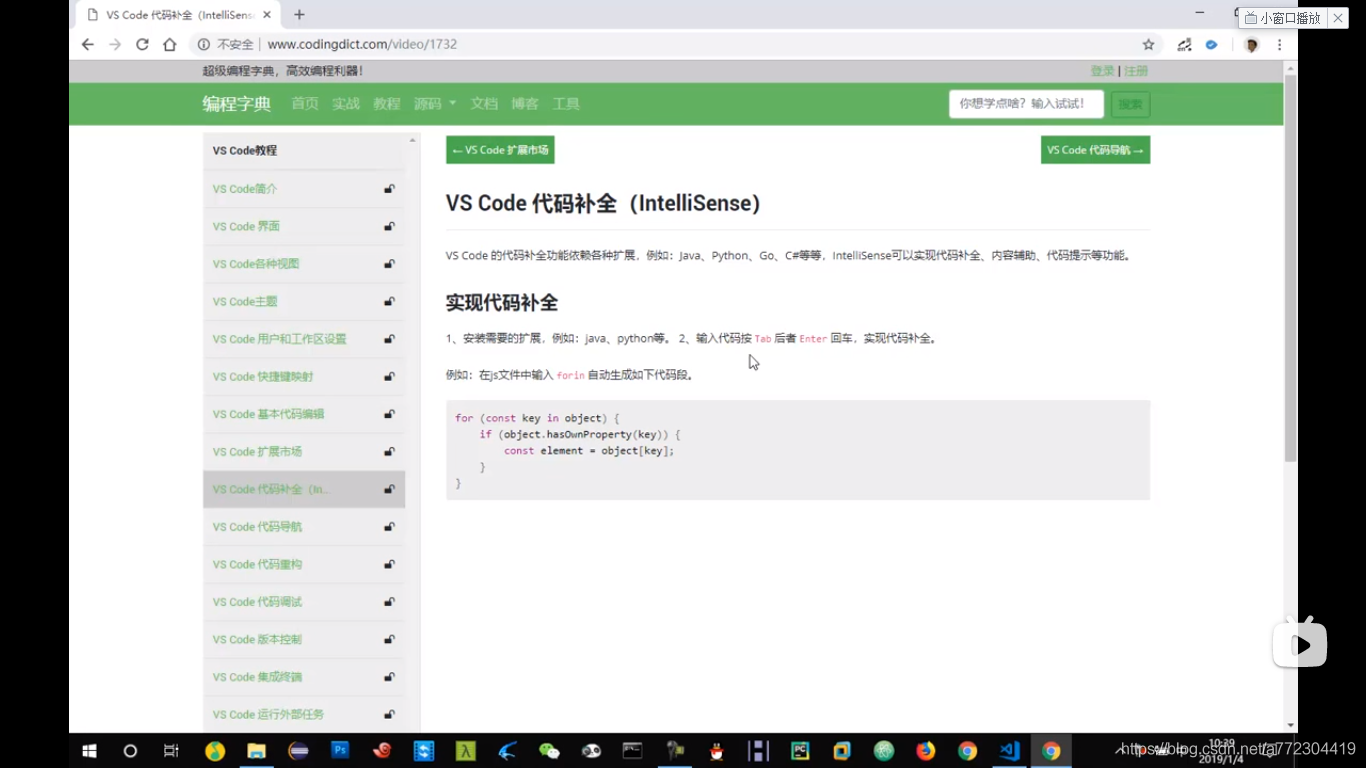Viewport: 1366px width, 768px height.
Task: Open the 教程 nav item
Action: (x=387, y=104)
